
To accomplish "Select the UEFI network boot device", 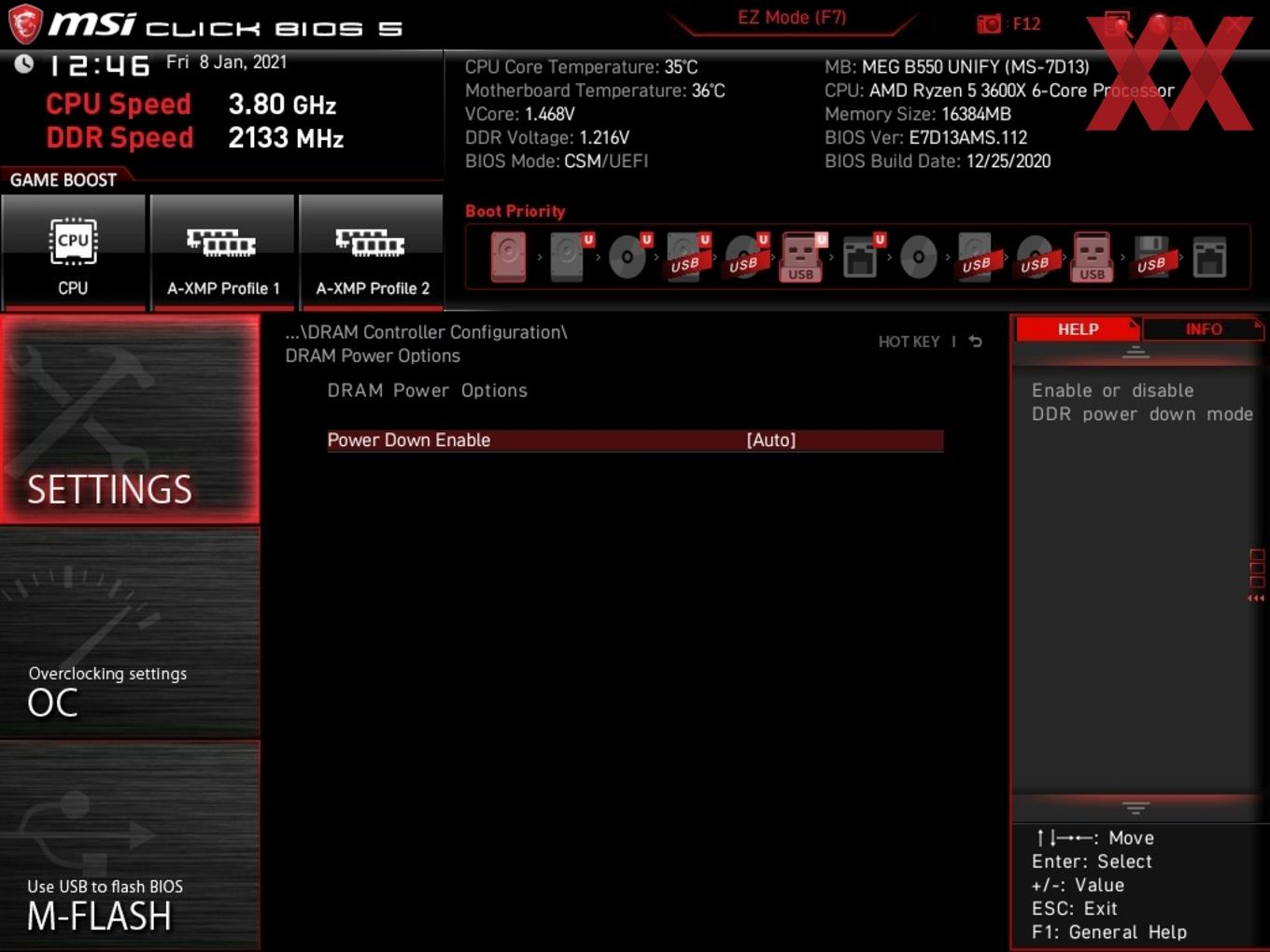I will pos(862,257).
